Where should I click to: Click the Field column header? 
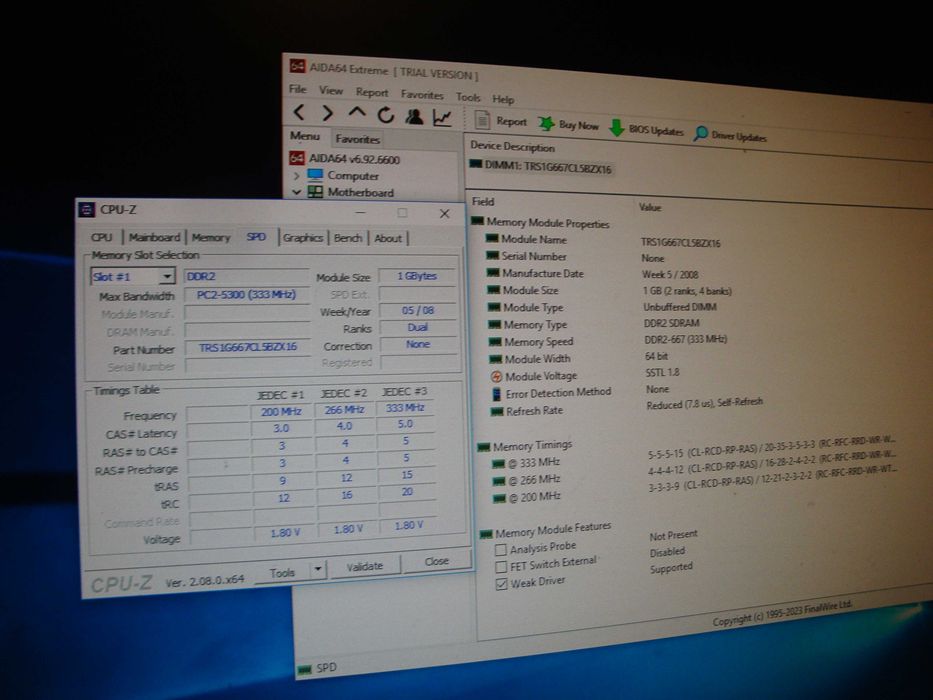click(483, 202)
